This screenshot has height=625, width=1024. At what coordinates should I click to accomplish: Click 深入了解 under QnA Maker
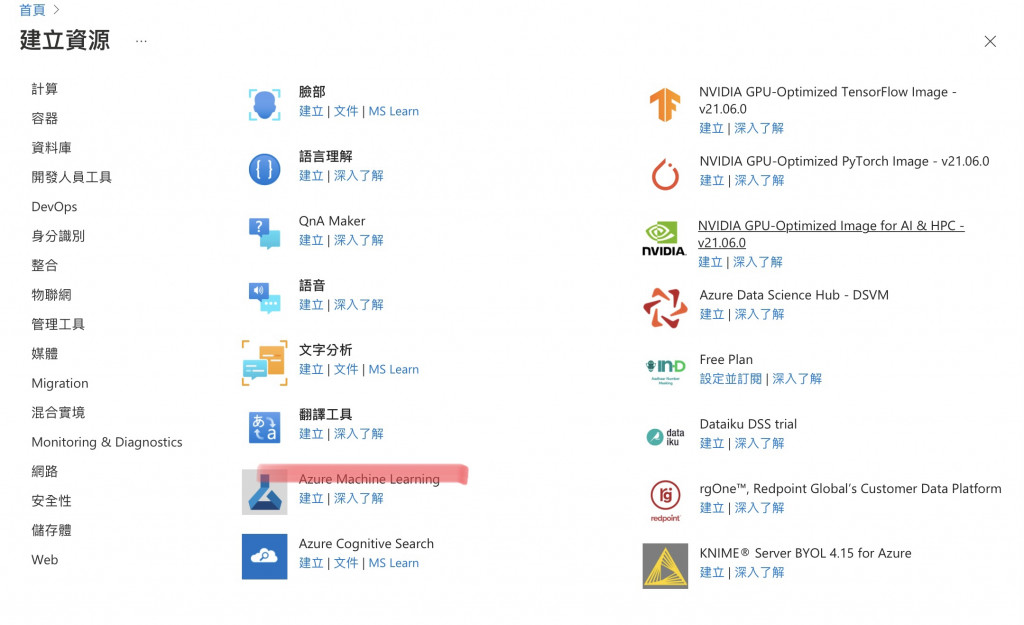[359, 240]
